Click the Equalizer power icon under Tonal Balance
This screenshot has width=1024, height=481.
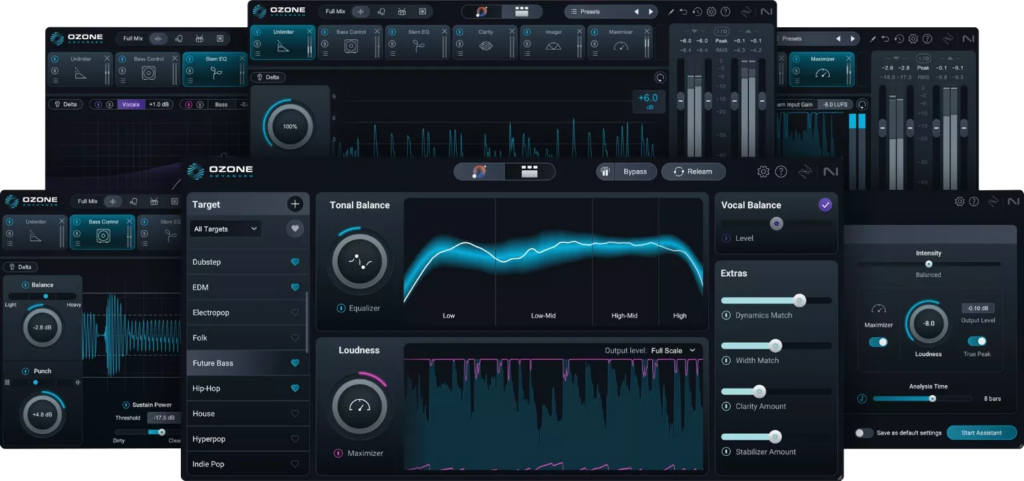click(340, 308)
